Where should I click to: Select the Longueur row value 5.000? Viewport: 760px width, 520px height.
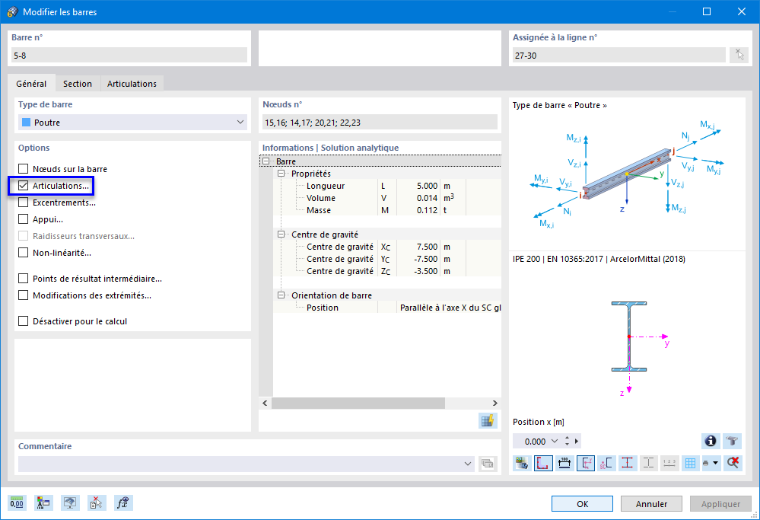(x=427, y=186)
